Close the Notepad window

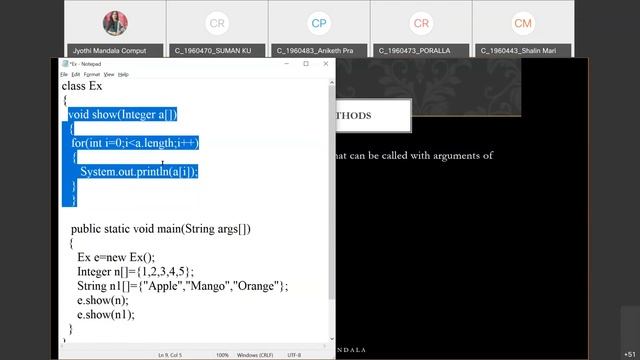pos(326,64)
